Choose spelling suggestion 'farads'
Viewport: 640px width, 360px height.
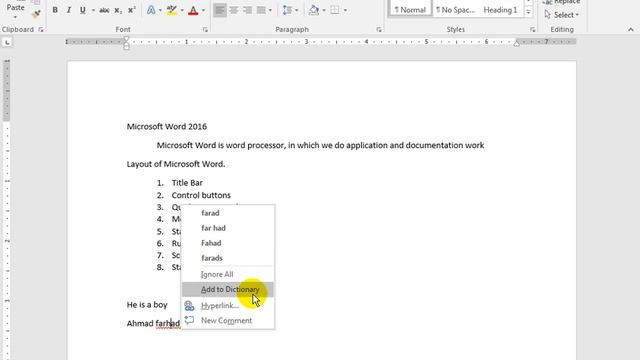tap(228, 258)
